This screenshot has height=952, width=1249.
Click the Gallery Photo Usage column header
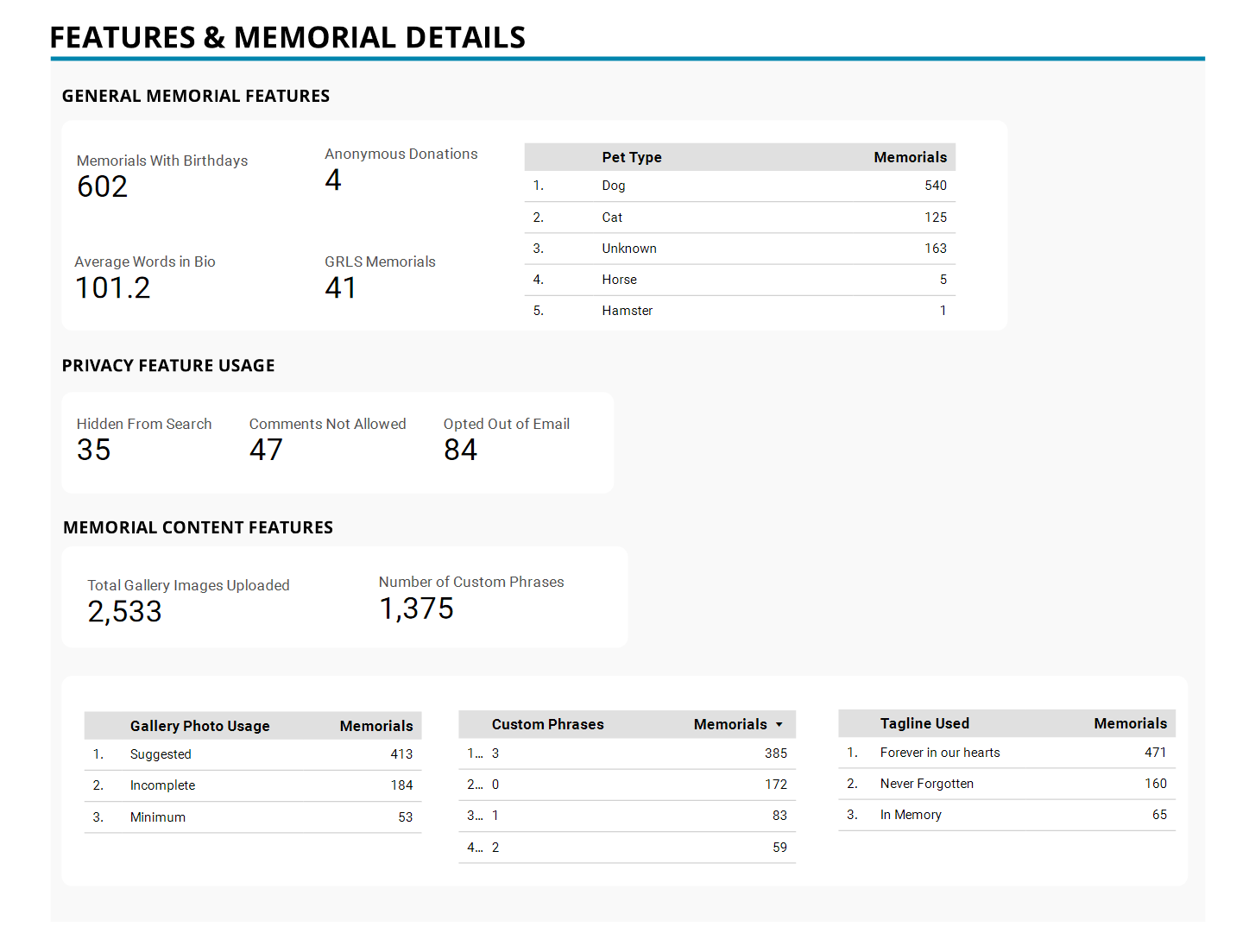(199, 726)
